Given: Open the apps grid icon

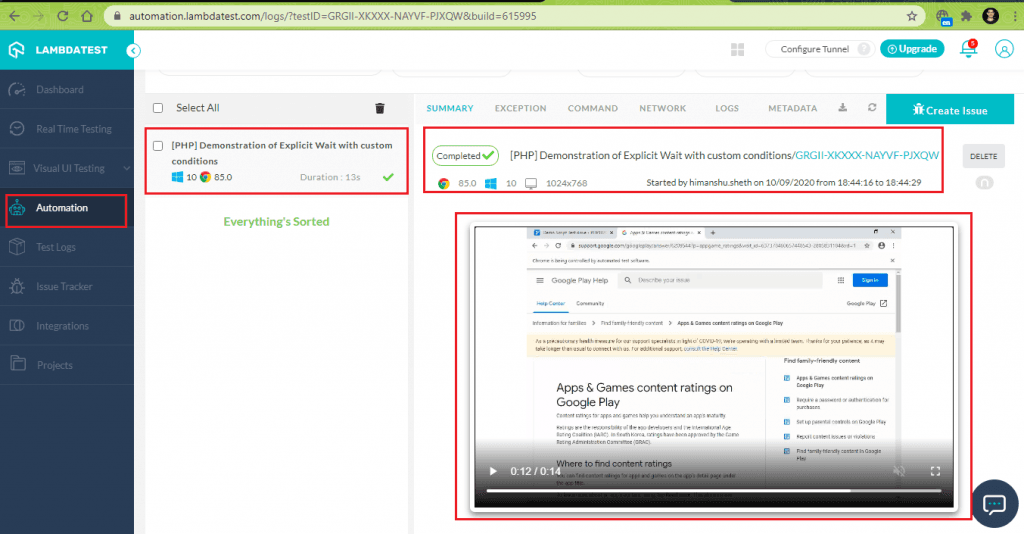Looking at the screenshot, I should tap(737, 50).
